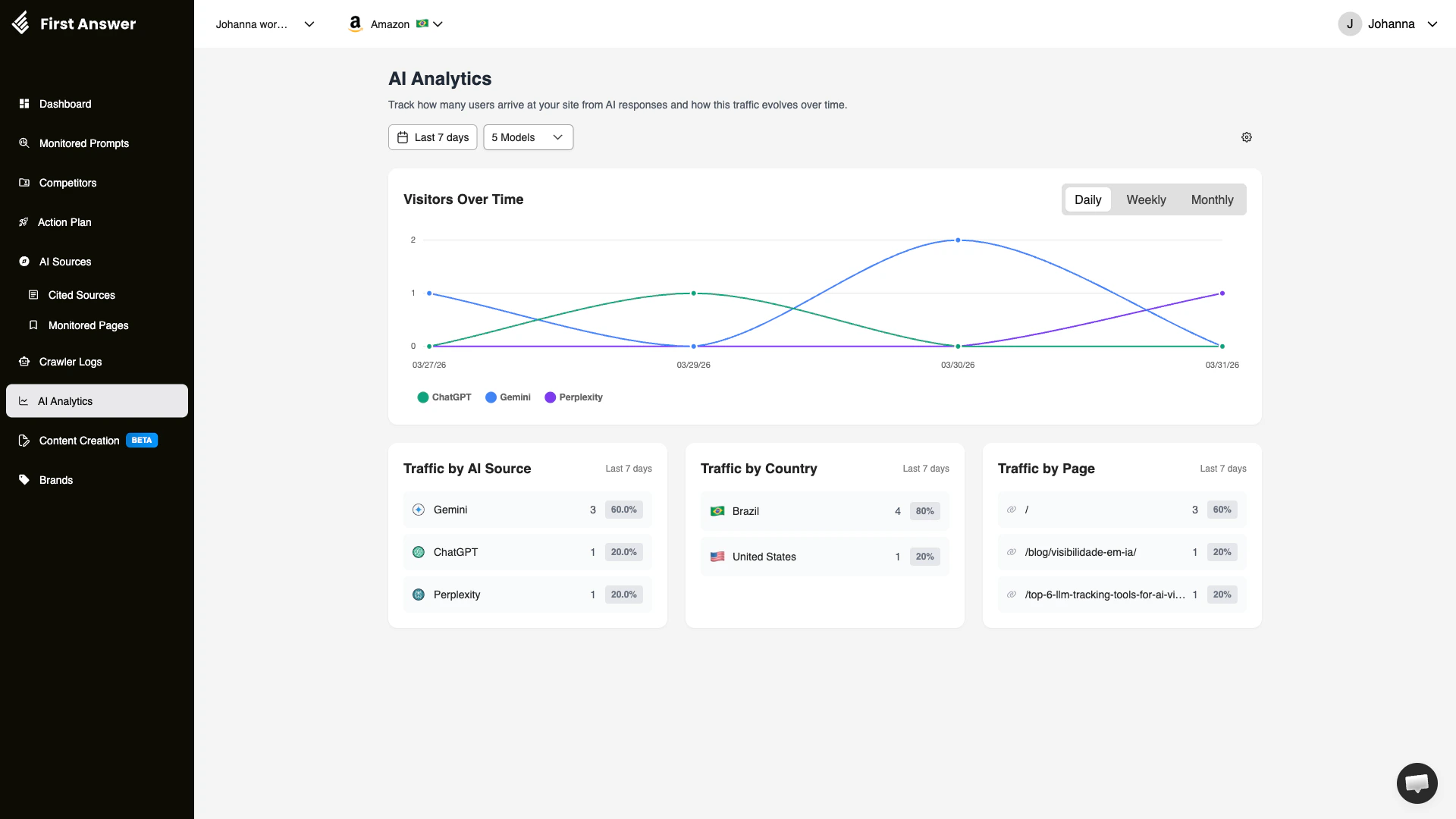Viewport: 1456px width, 819px height.
Task: Open the chat support bubble
Action: point(1417,783)
